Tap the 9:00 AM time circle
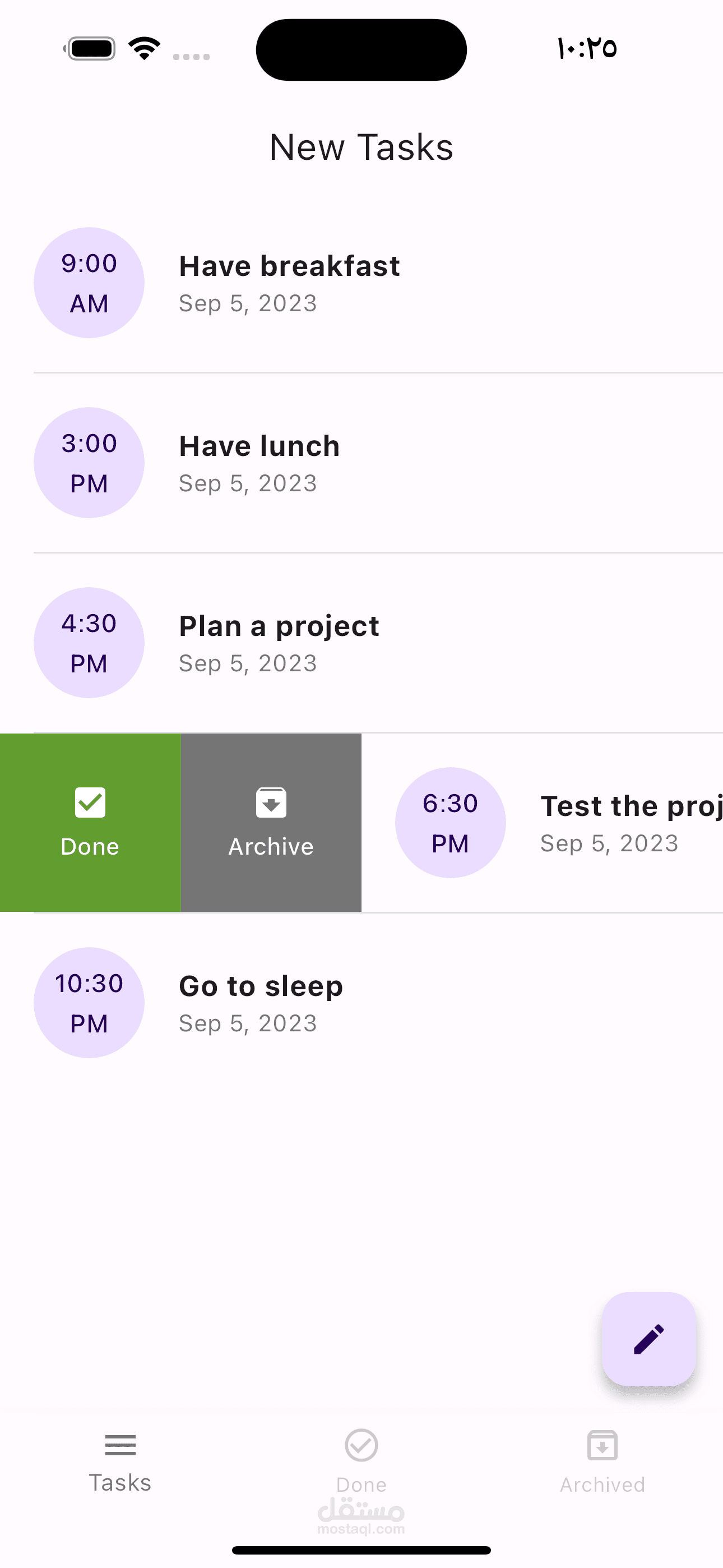Viewport: 723px width, 1568px height. [89, 283]
